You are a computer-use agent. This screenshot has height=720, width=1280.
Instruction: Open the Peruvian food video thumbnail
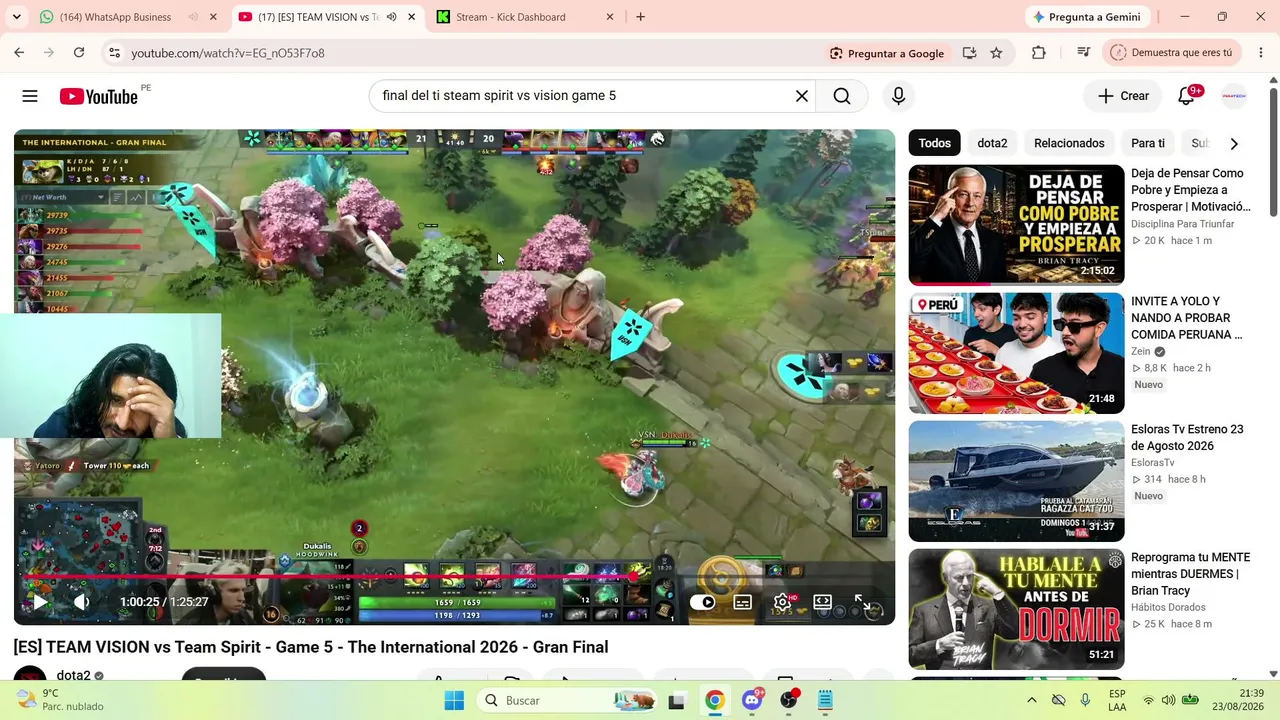(x=1016, y=353)
